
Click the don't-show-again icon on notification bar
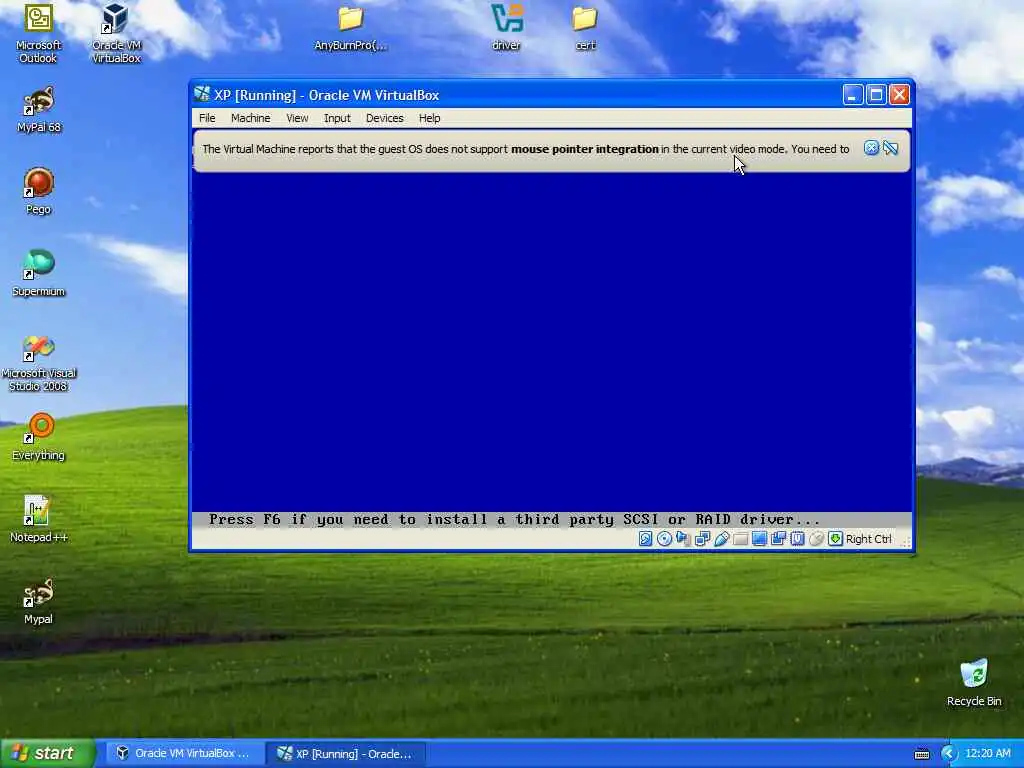[x=890, y=148]
